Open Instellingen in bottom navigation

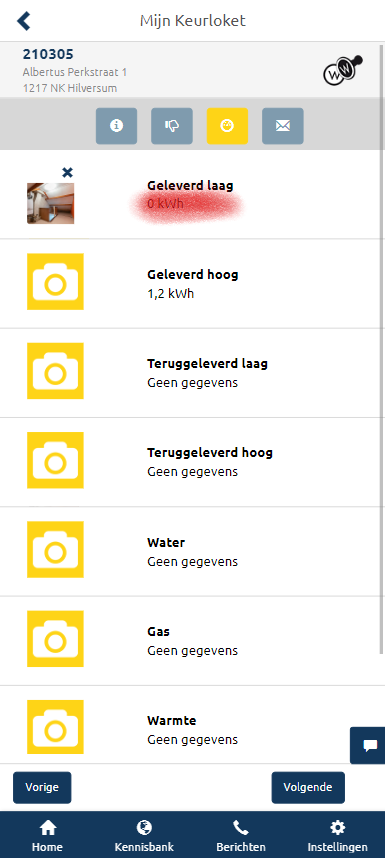point(337,836)
